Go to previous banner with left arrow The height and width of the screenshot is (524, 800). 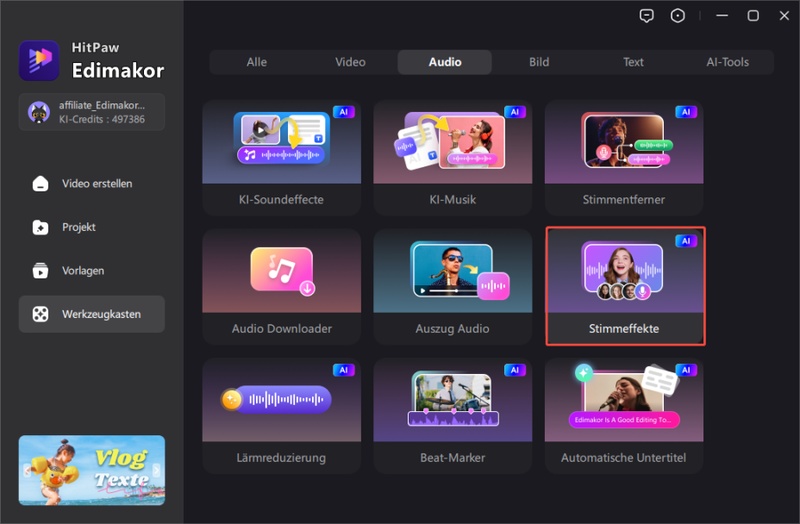27,470
